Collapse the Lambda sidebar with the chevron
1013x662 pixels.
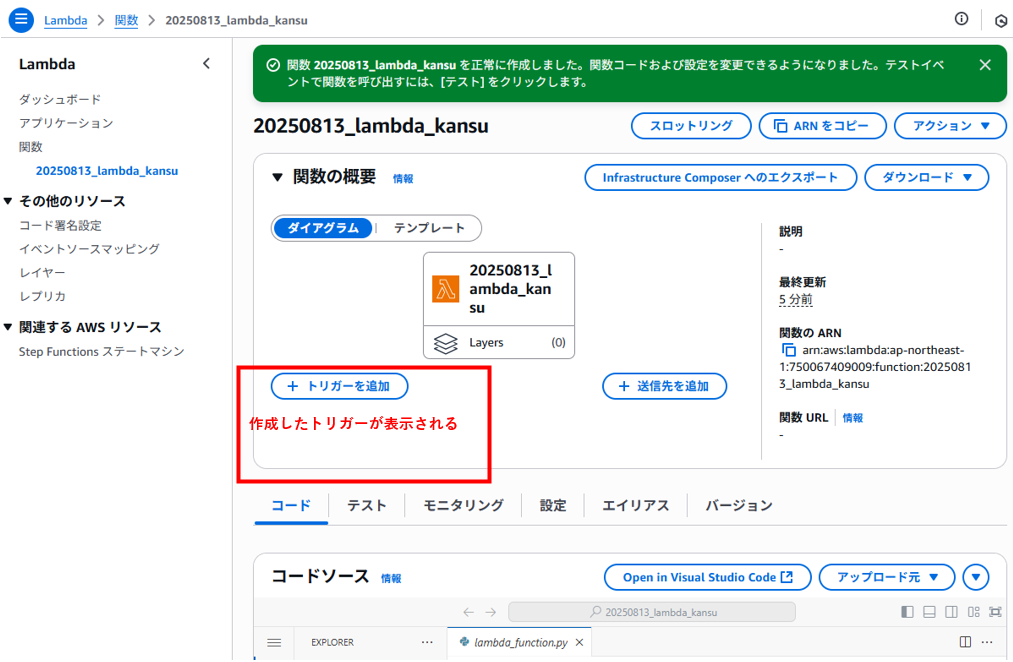(206, 63)
